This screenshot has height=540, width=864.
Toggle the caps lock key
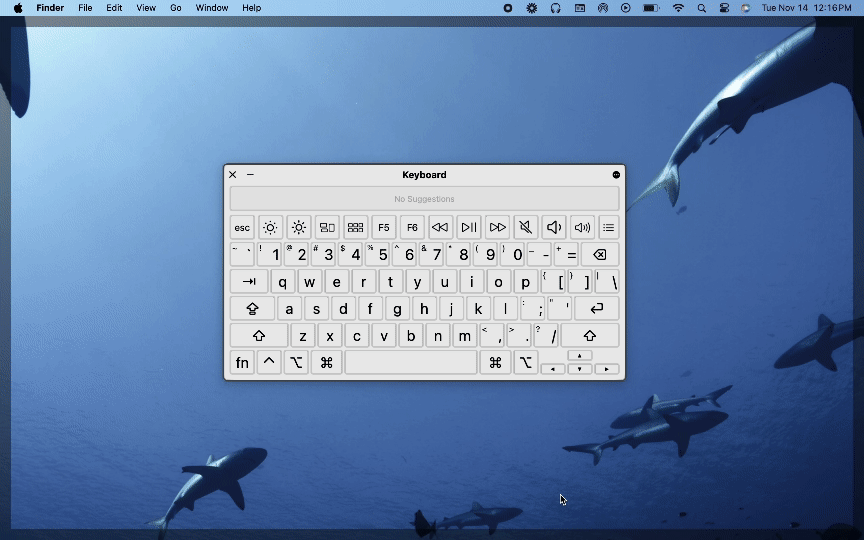click(252, 309)
